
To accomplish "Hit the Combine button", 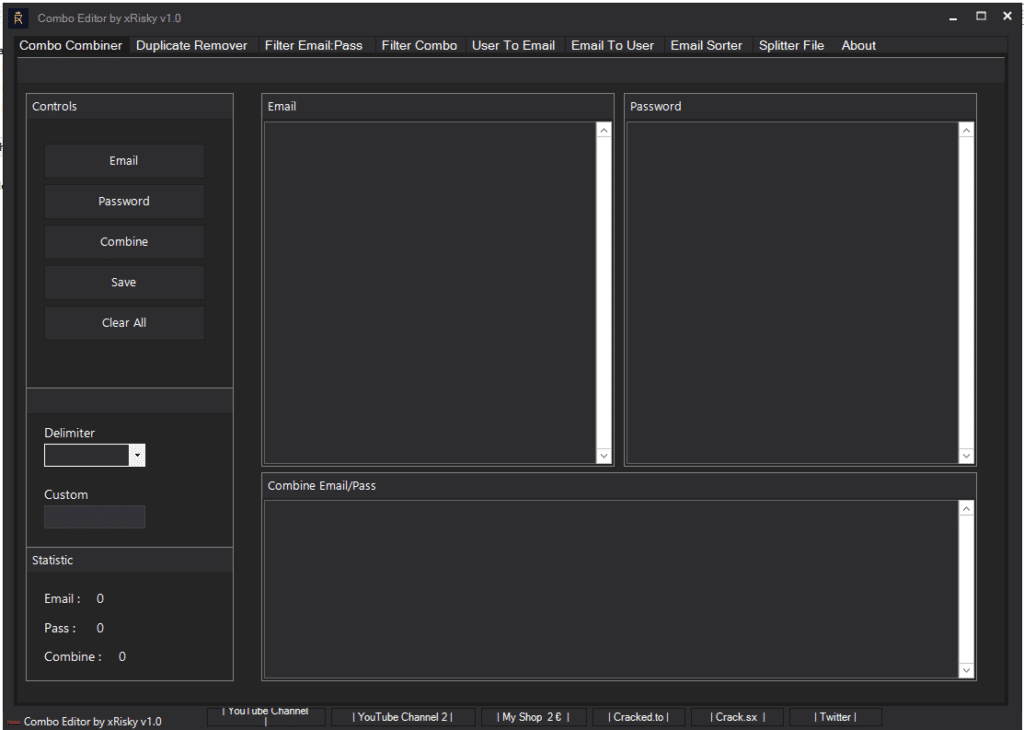I will tap(124, 242).
